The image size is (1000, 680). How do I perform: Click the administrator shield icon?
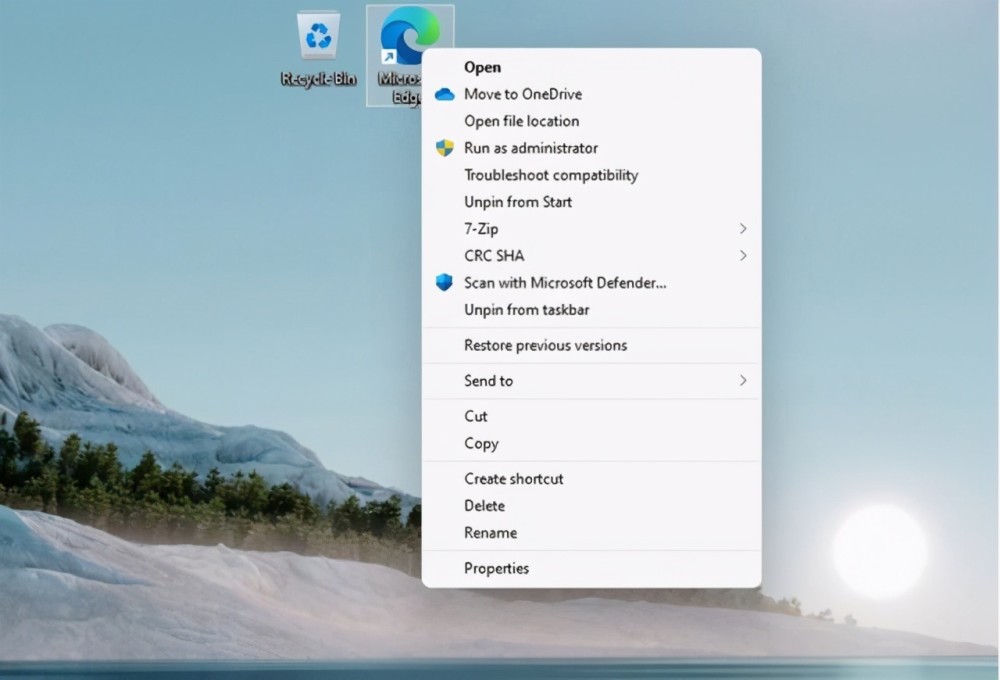445,148
